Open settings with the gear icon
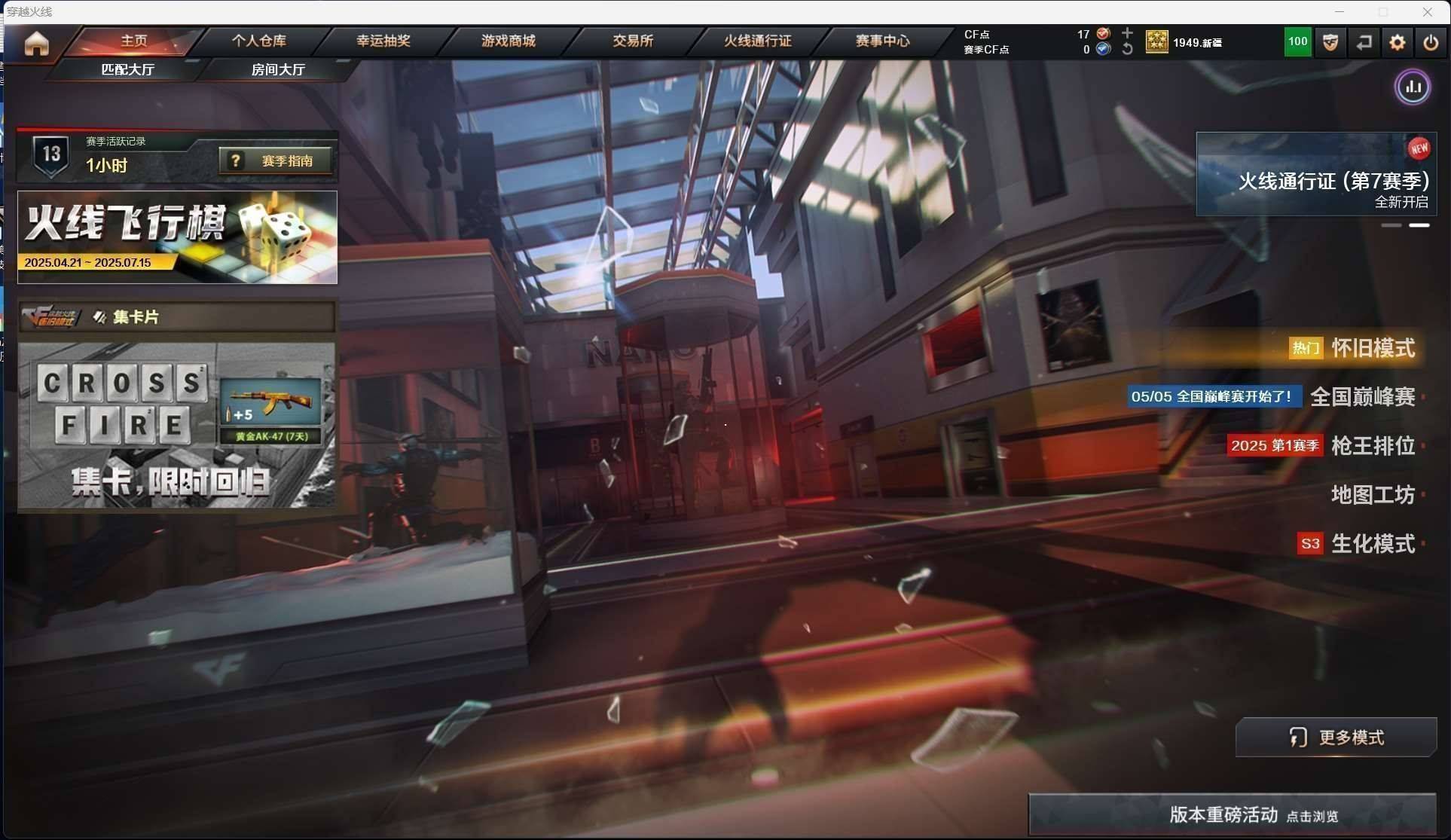The width and height of the screenshot is (1451, 840). (1397, 42)
